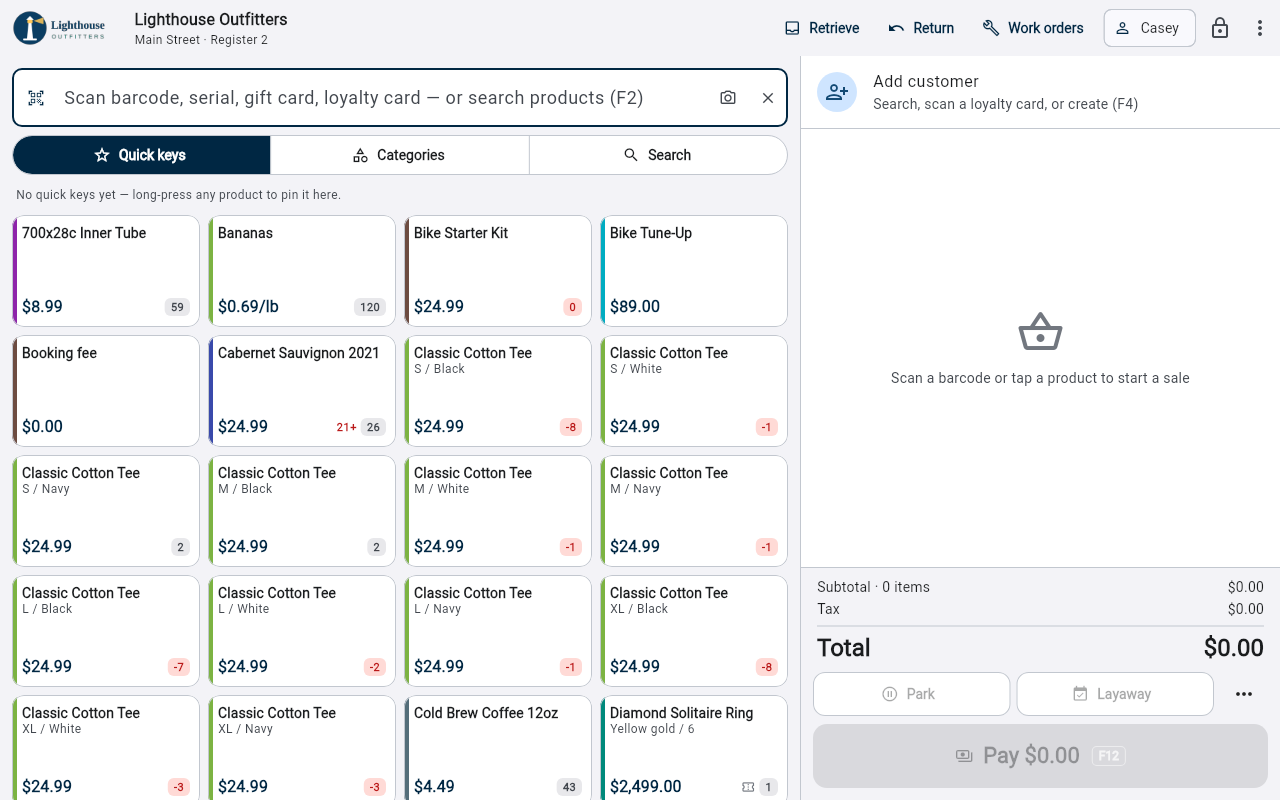The image size is (1280, 800).
Task: Open the camera scanner icon
Action: point(728,98)
